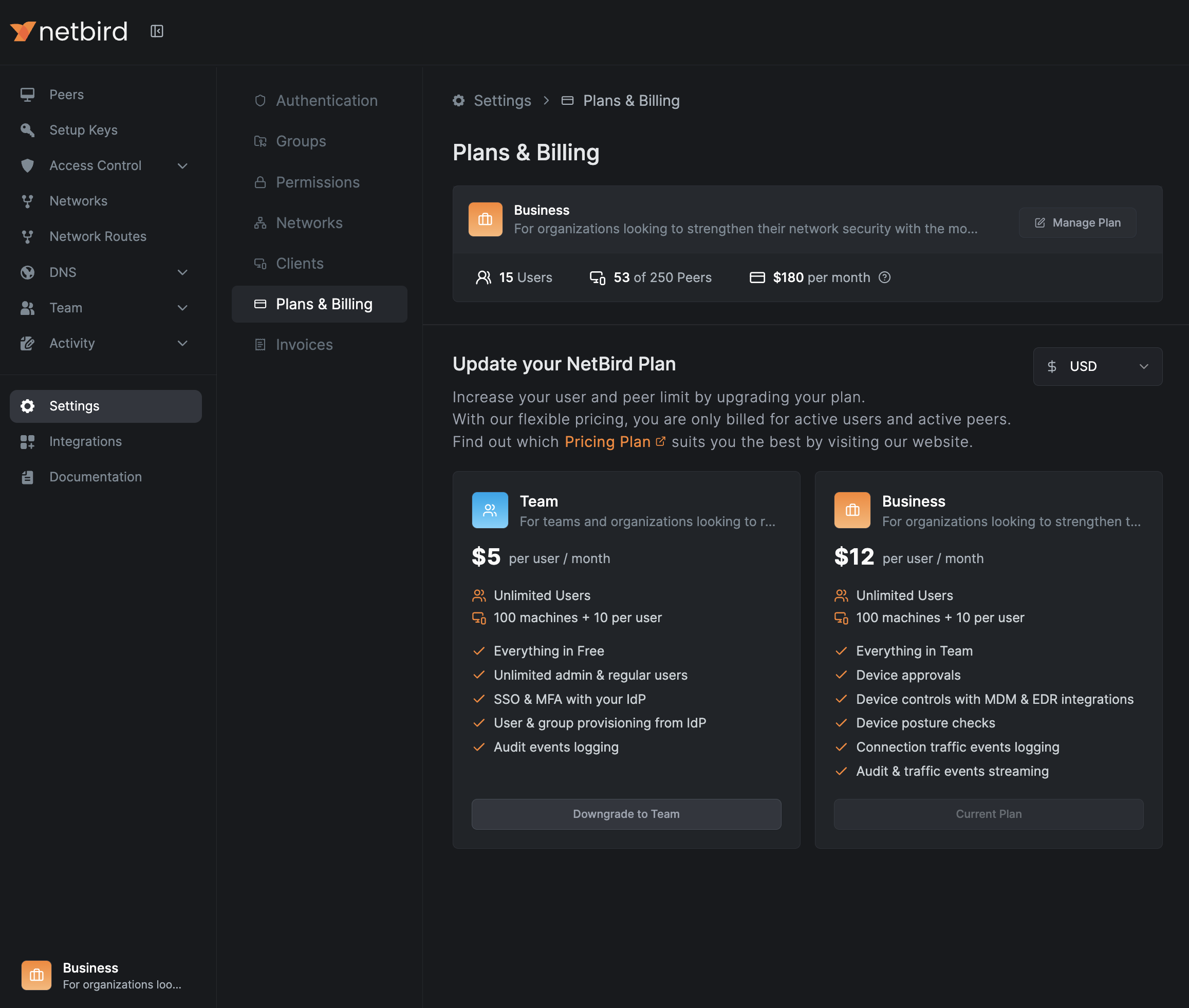Open Settings from the breadcrumb

point(502,100)
